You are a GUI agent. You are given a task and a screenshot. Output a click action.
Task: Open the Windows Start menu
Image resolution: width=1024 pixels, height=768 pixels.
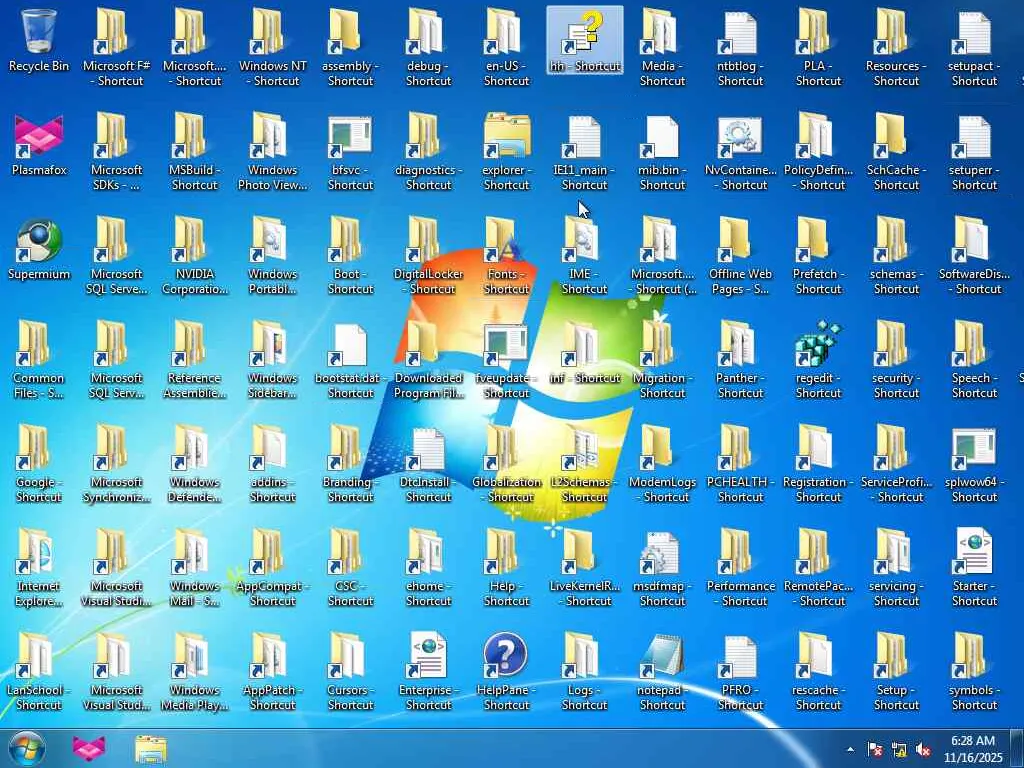coord(27,748)
